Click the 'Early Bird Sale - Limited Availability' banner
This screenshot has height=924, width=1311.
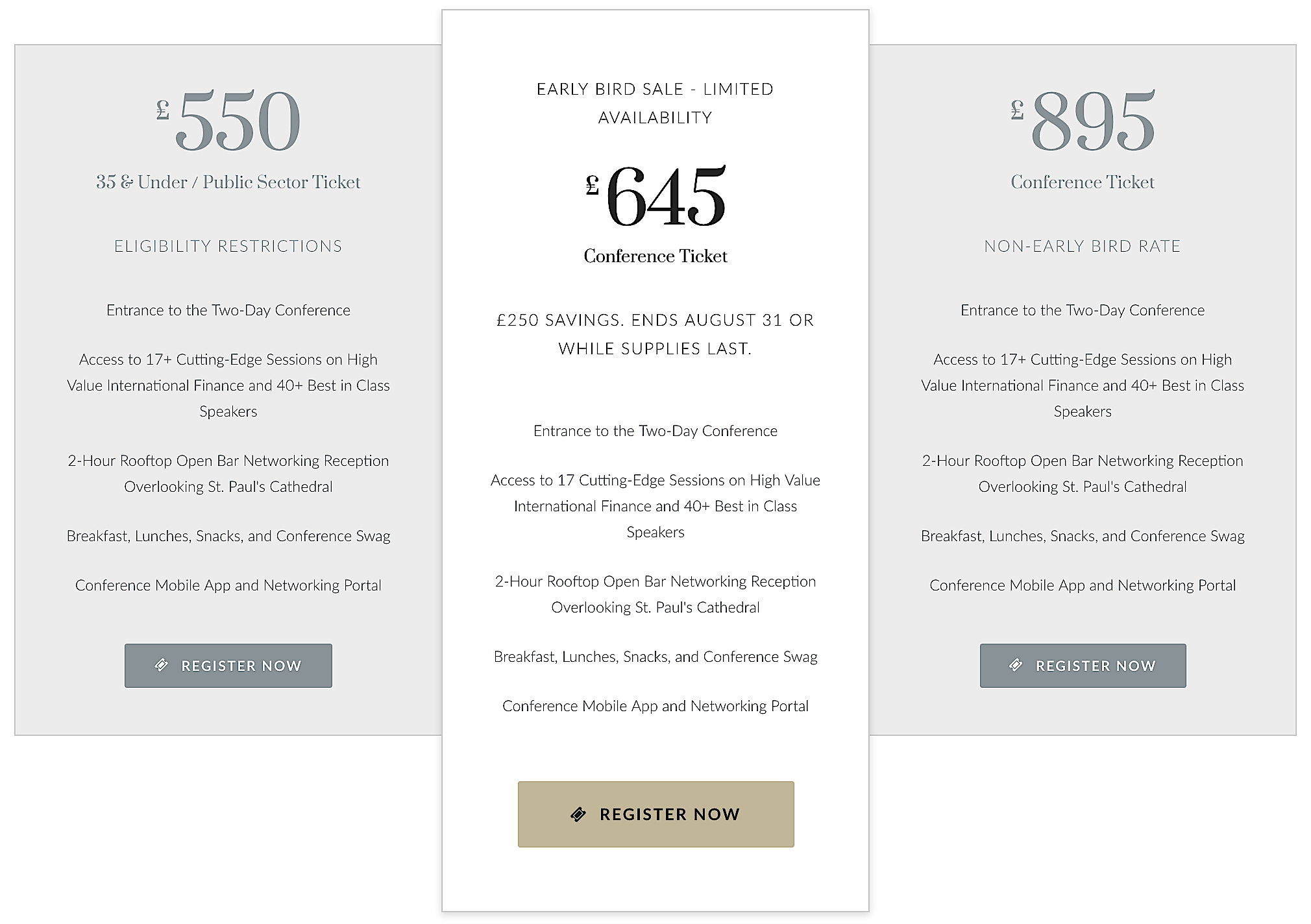click(655, 103)
